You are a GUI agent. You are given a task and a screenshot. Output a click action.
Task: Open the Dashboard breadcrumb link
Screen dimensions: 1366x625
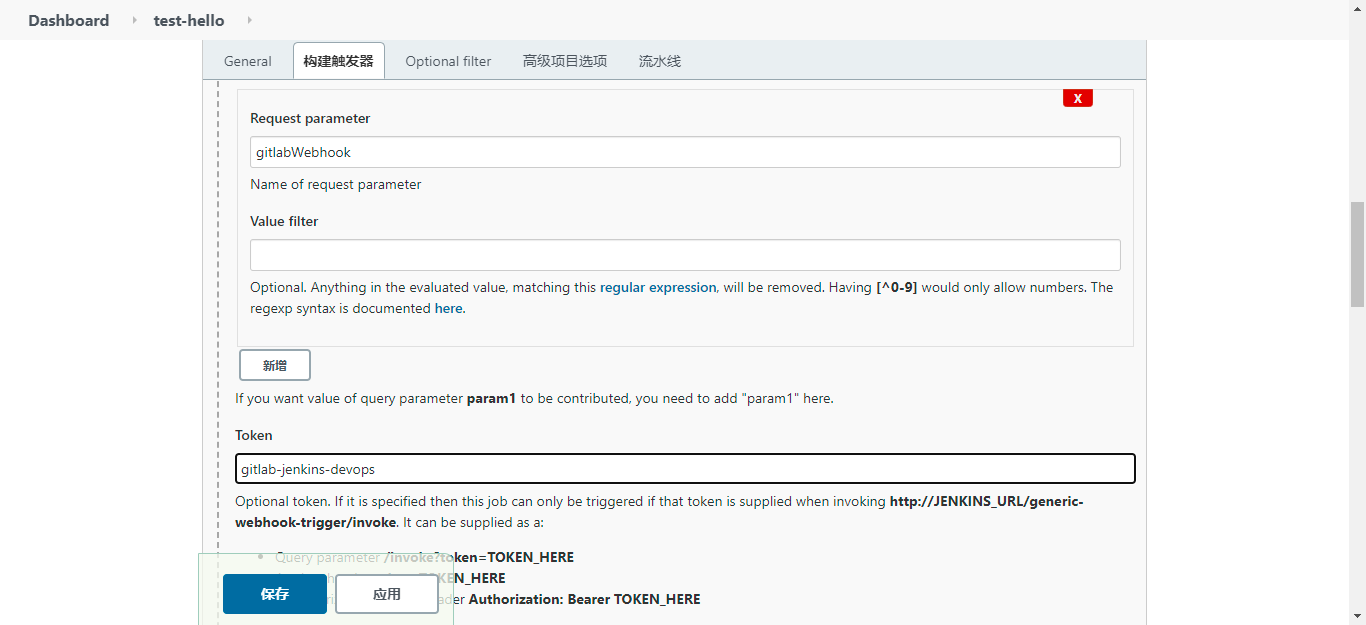pos(68,20)
